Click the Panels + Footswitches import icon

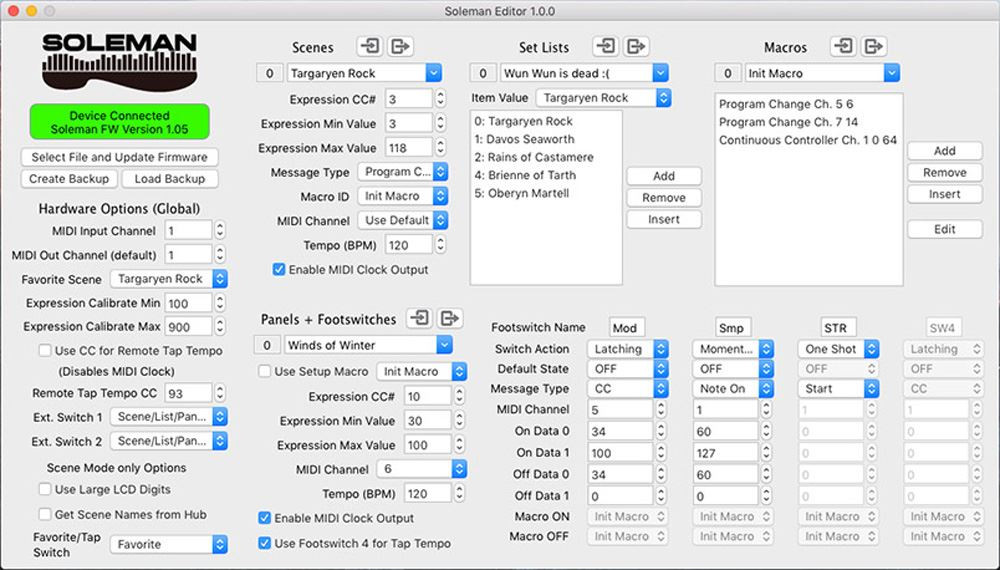pos(421,318)
